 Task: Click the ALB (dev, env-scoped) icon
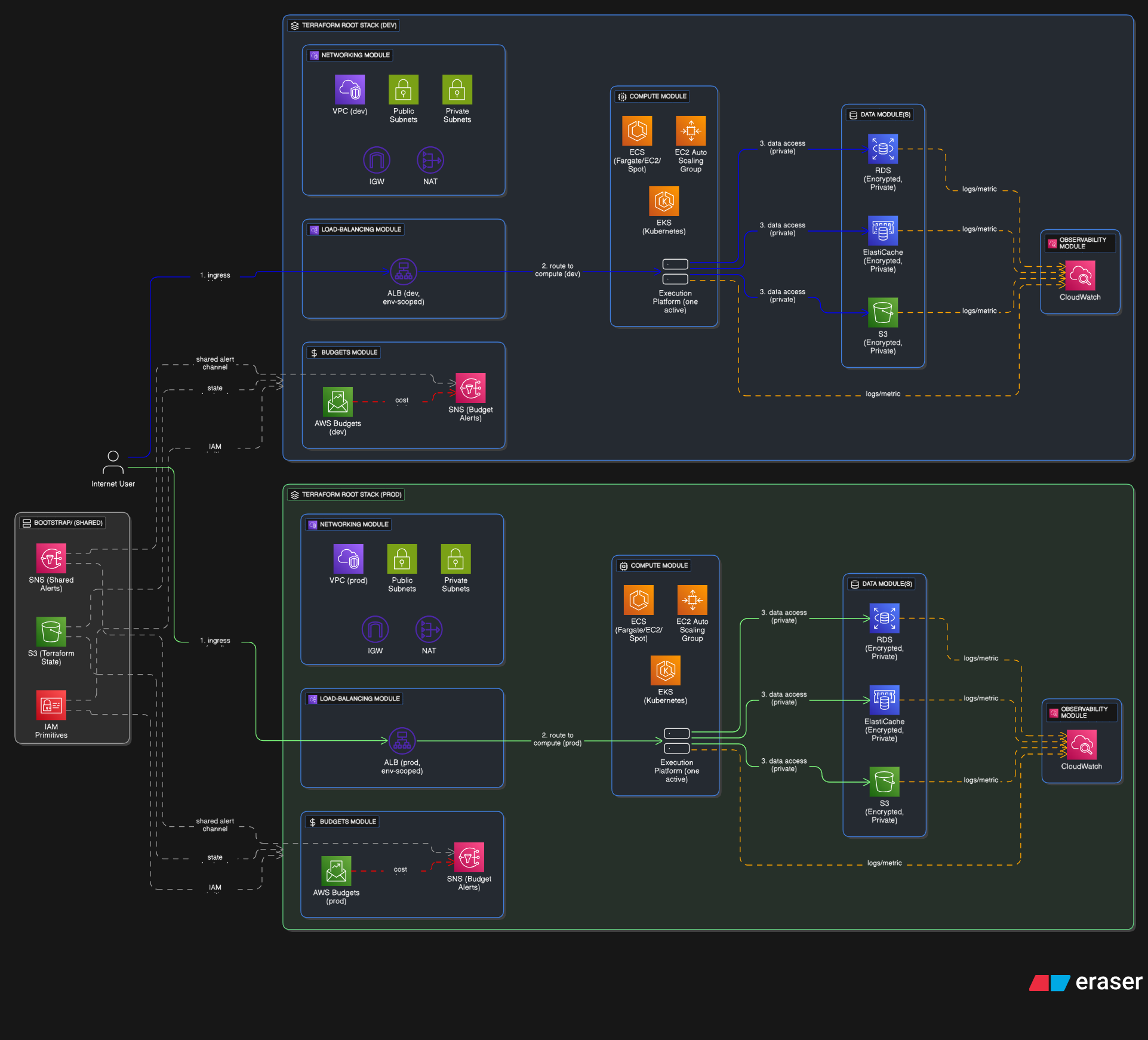404,272
